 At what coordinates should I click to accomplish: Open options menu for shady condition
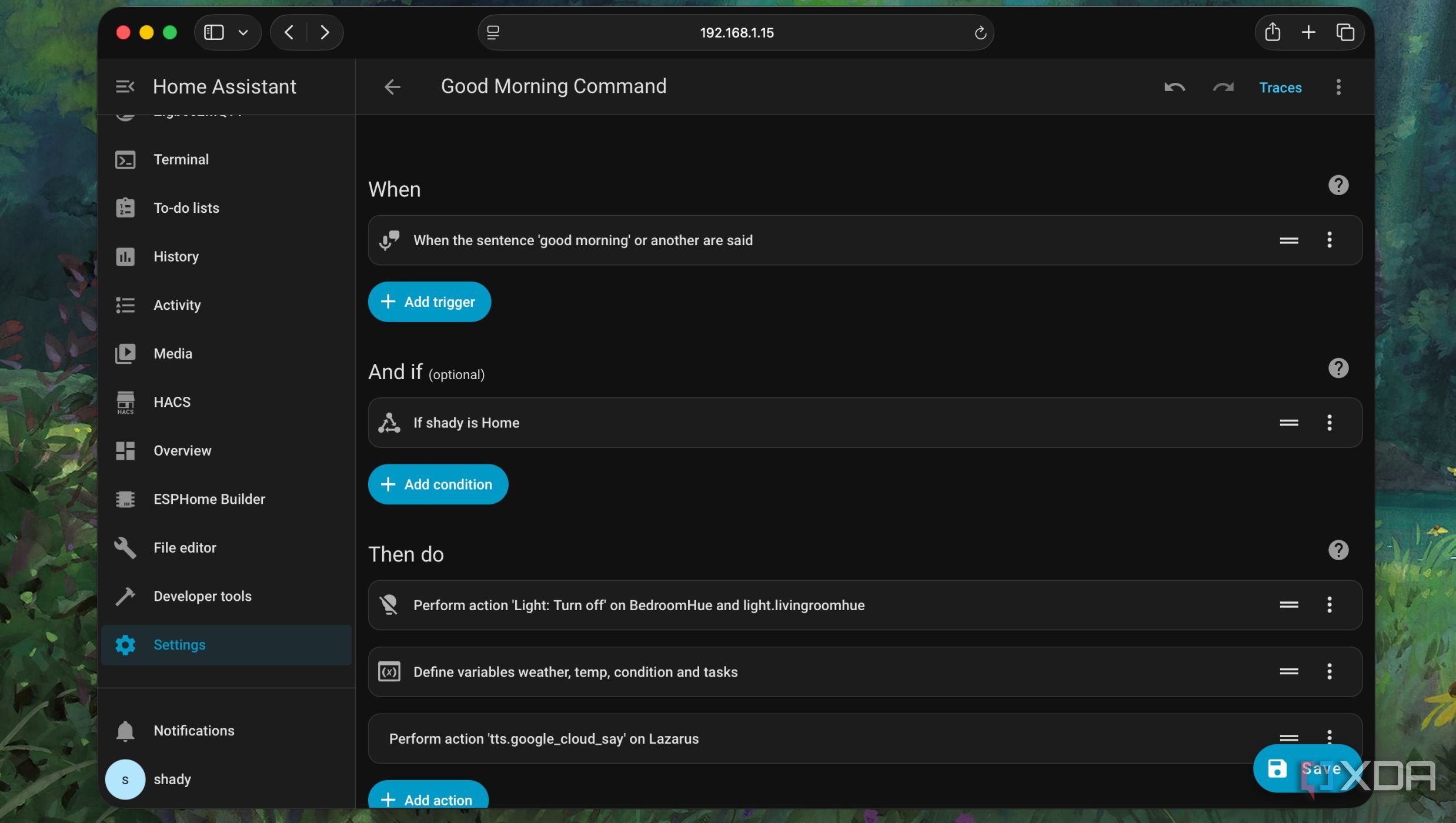[1329, 423]
